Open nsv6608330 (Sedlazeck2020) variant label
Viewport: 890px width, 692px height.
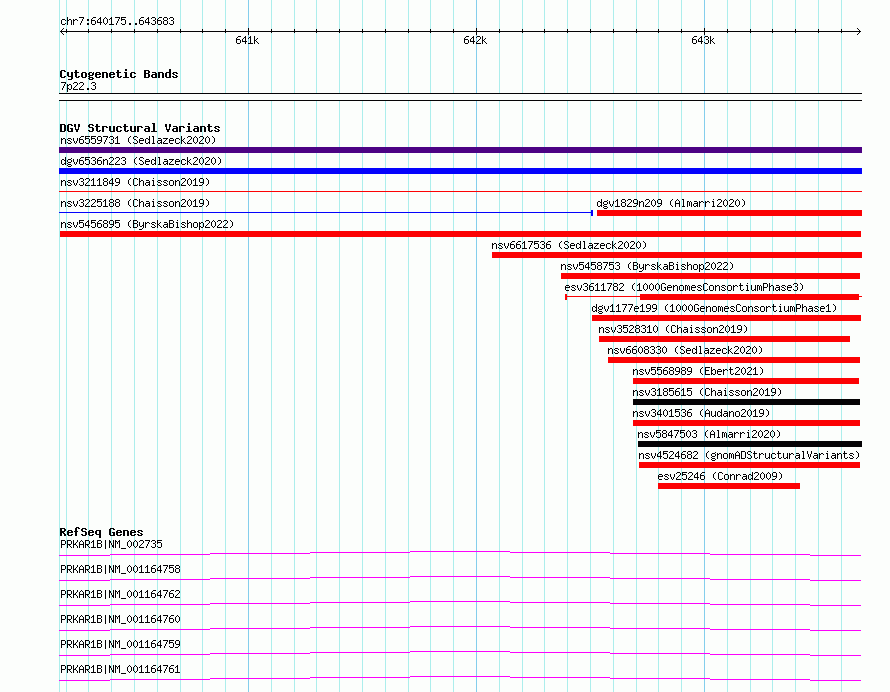click(x=685, y=350)
